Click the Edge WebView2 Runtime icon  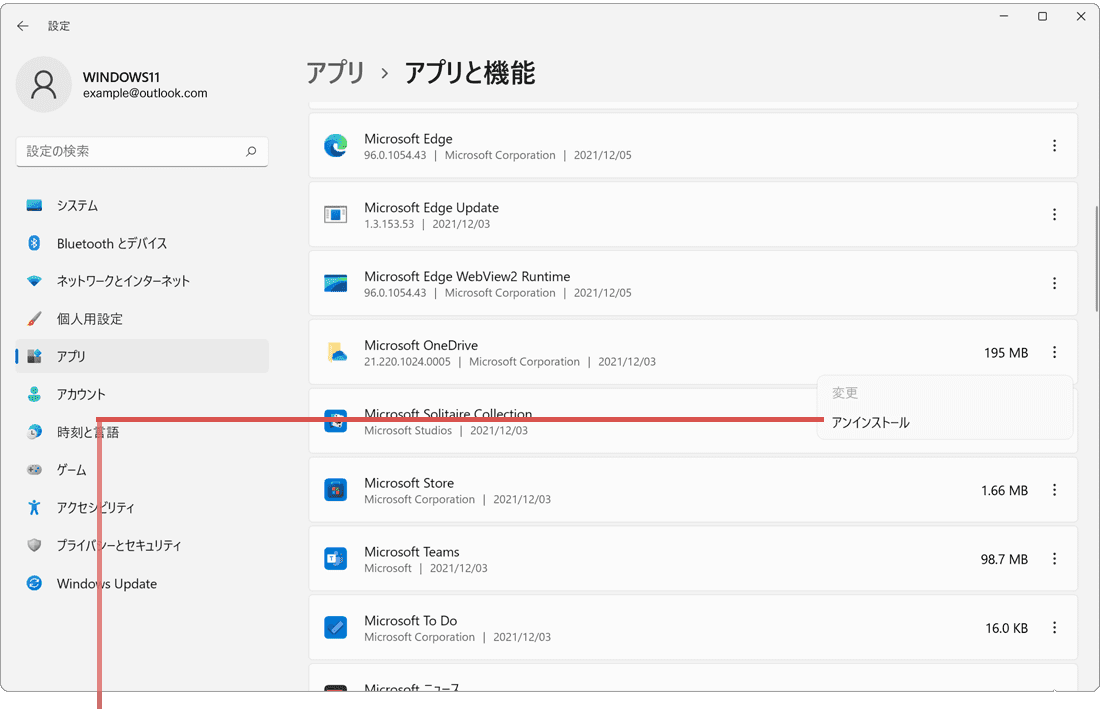335,283
